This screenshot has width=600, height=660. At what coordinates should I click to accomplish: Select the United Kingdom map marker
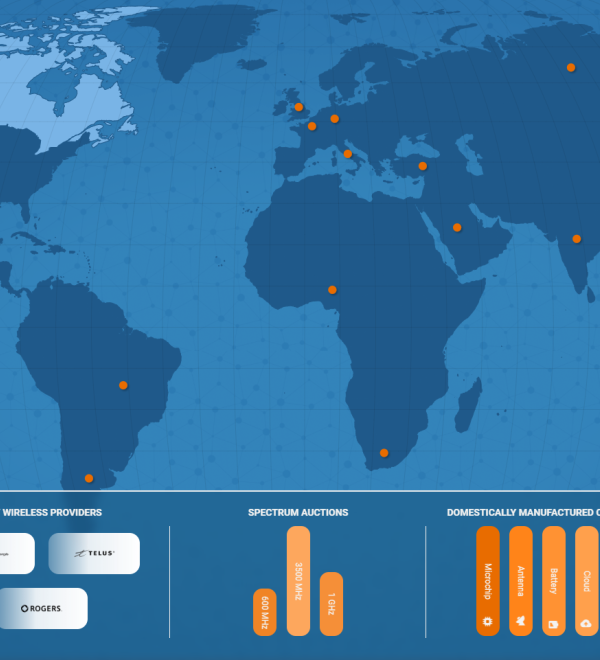(x=298, y=107)
